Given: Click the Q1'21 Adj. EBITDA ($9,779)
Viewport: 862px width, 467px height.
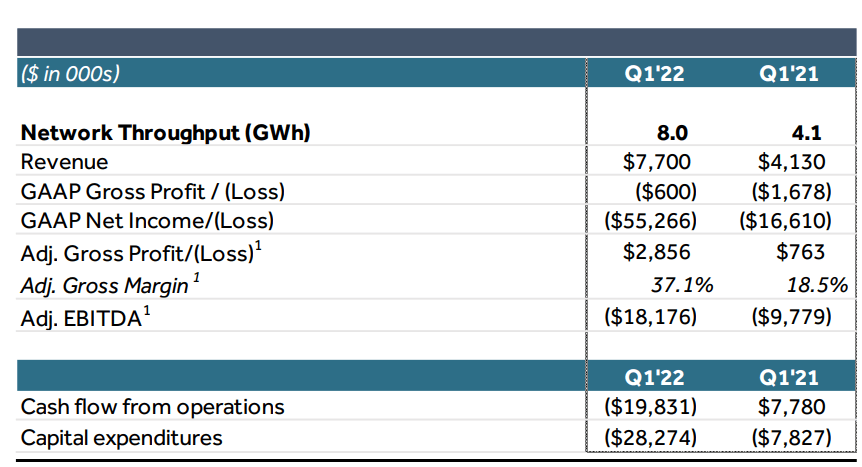Looking at the screenshot, I should click(792, 317).
